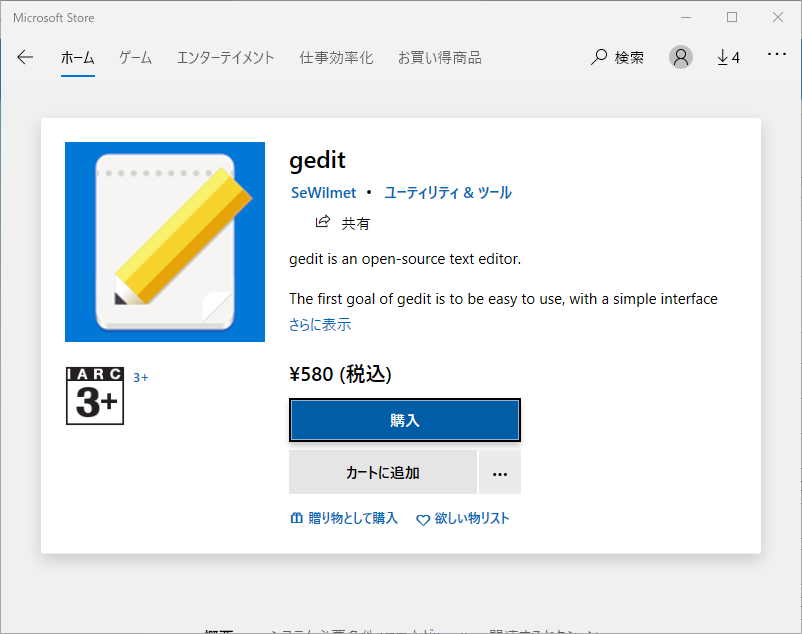Open your account profile icon

(681, 57)
